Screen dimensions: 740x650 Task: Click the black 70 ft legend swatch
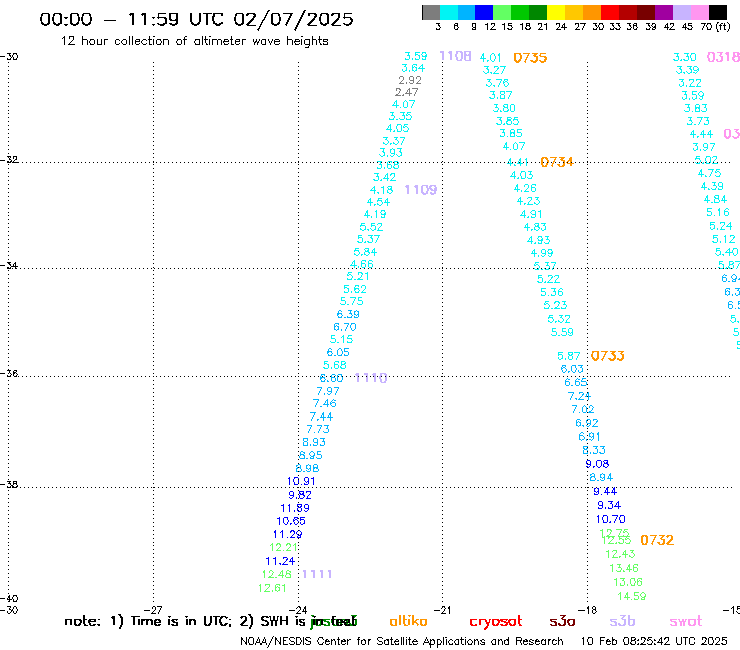[717, 12]
